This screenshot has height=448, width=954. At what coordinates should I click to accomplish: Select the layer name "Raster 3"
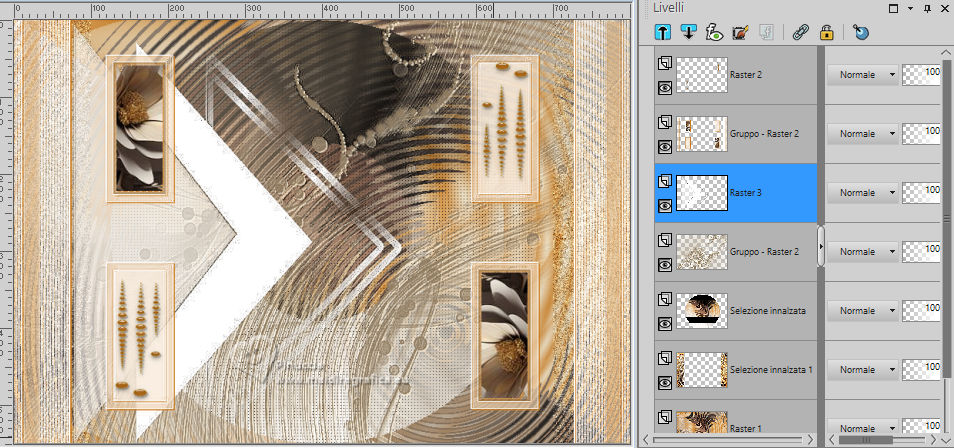pos(745,193)
